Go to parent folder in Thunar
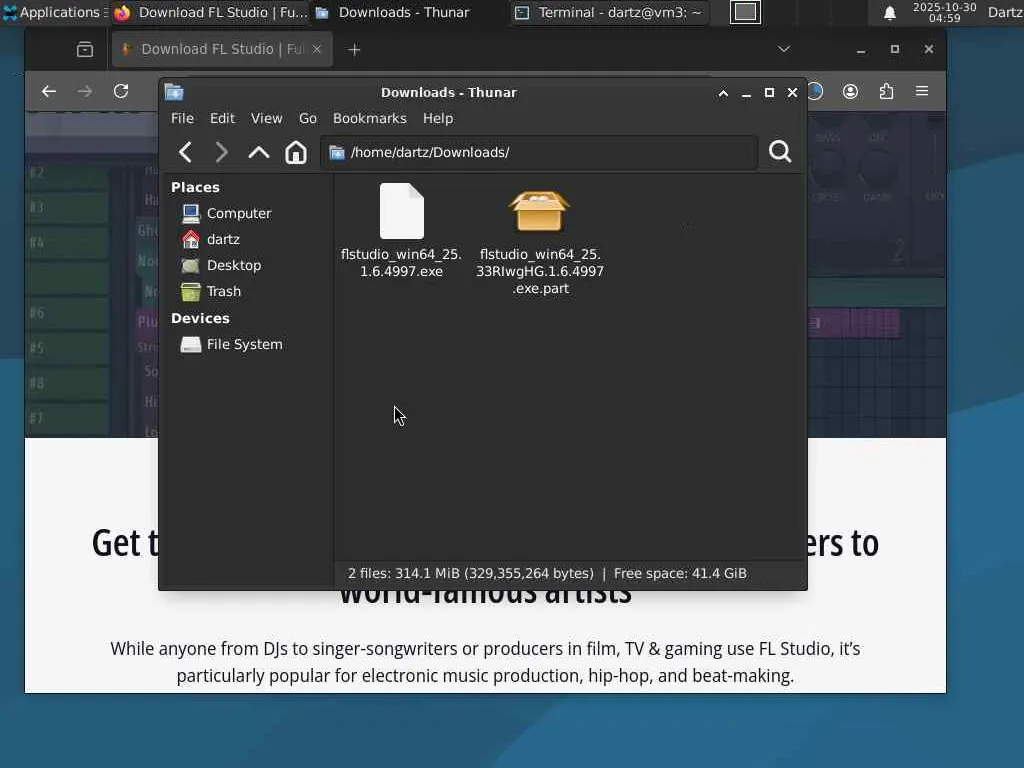 259,152
